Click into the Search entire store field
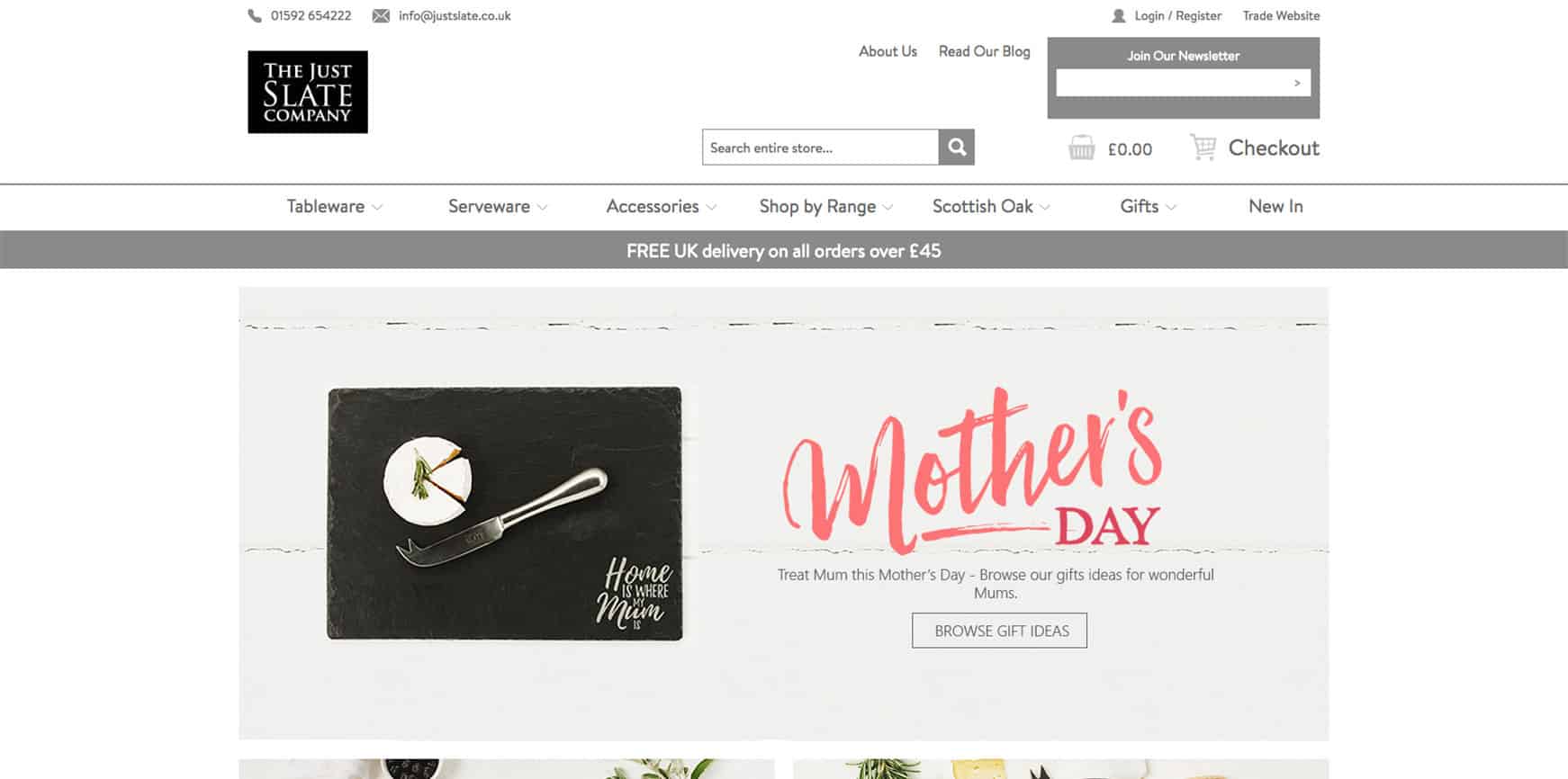This screenshot has width=1568, height=779. coord(820,148)
